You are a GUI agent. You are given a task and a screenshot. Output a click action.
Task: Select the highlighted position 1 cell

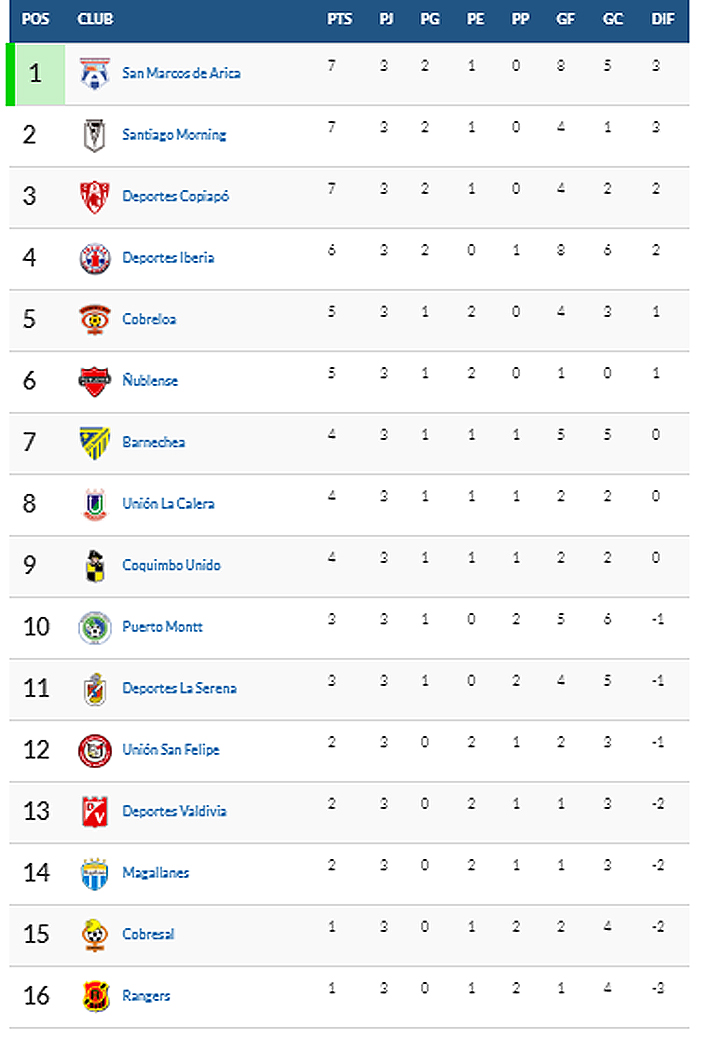pos(36,73)
